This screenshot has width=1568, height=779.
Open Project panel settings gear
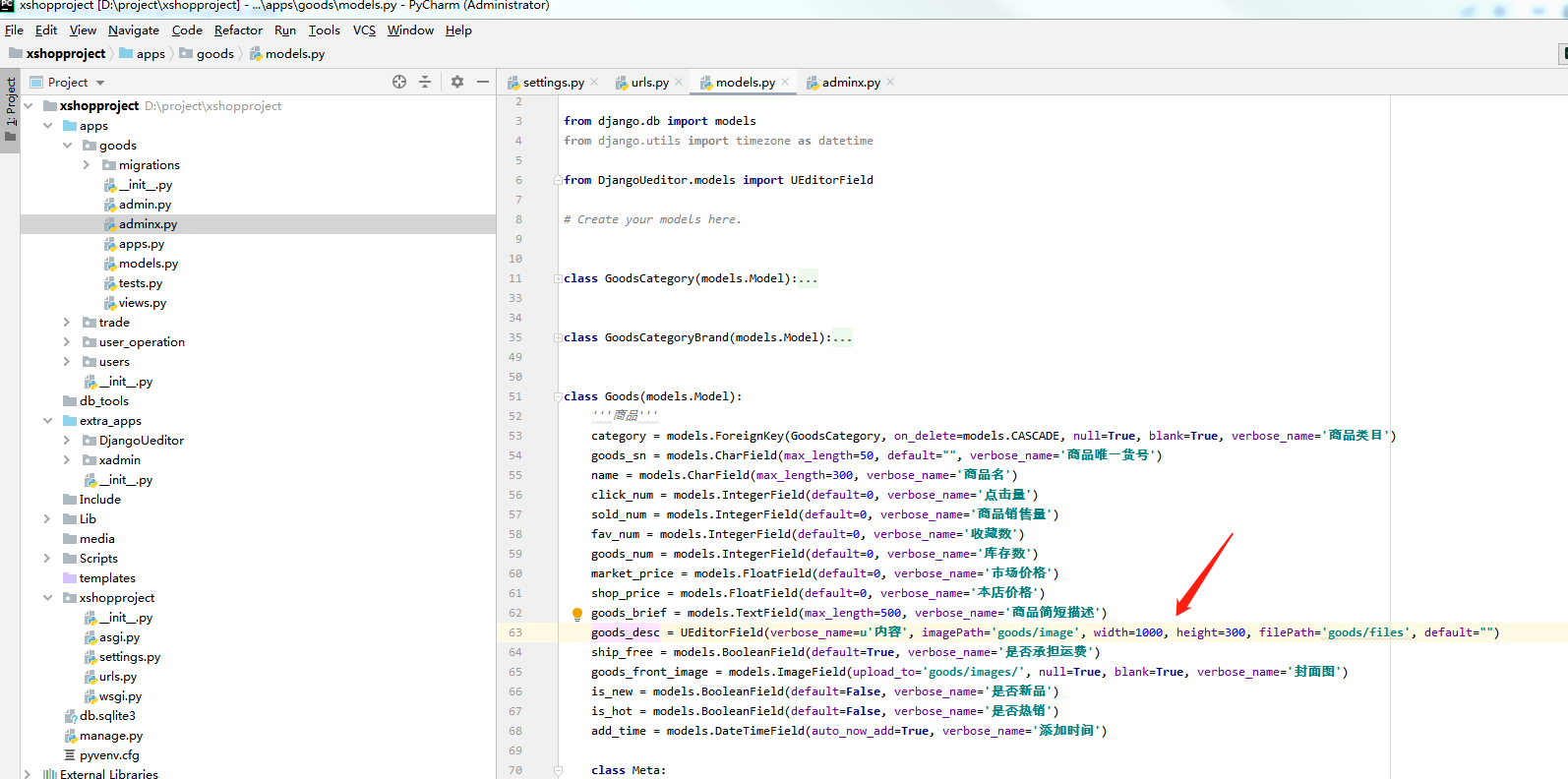[x=457, y=82]
